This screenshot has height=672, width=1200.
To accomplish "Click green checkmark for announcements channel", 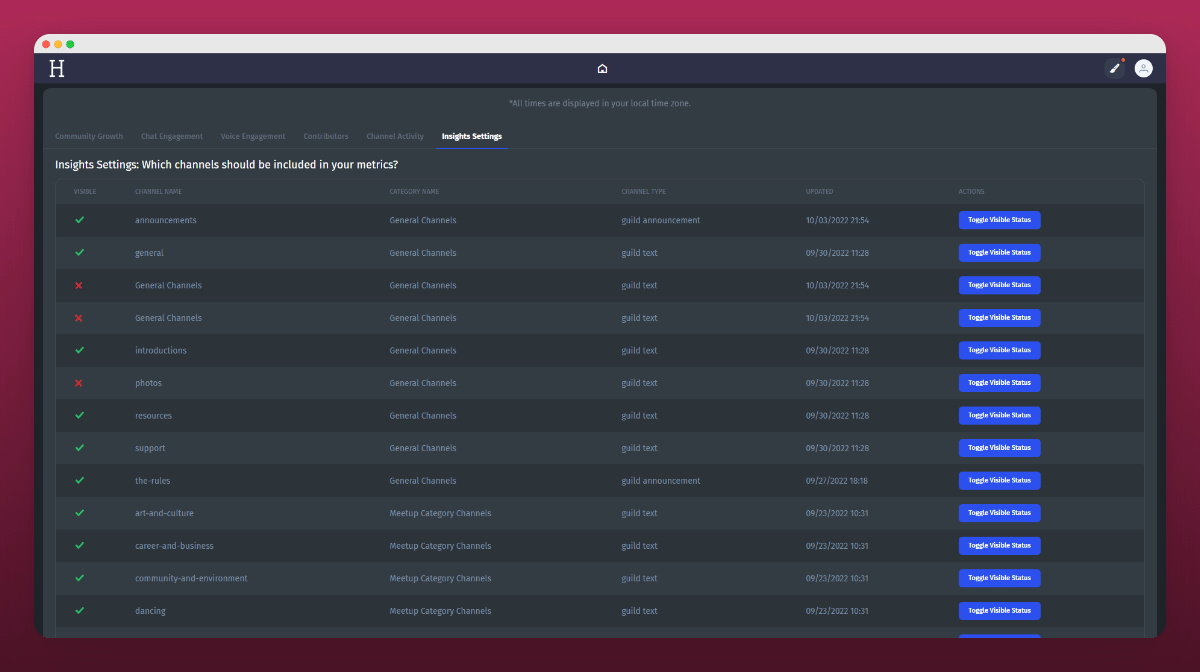I will click(80, 220).
